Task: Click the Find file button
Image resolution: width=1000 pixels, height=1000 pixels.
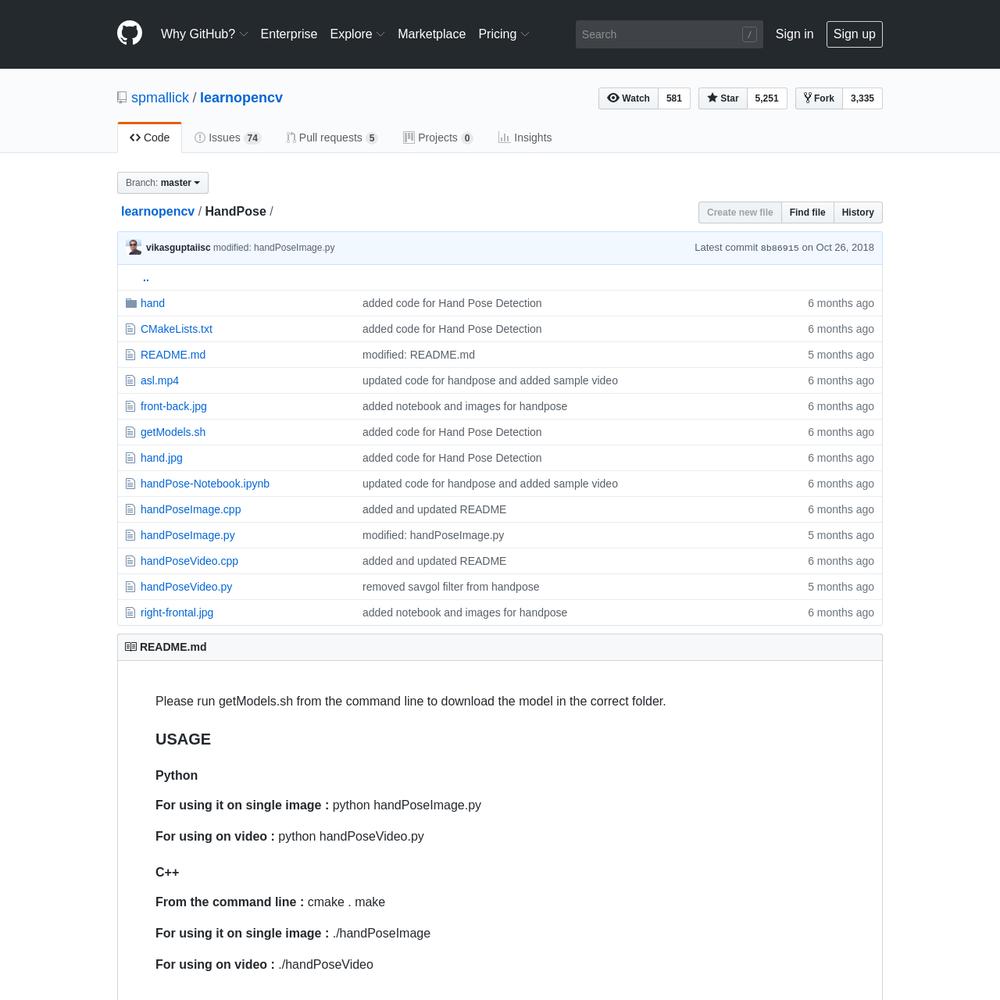Action: (807, 212)
